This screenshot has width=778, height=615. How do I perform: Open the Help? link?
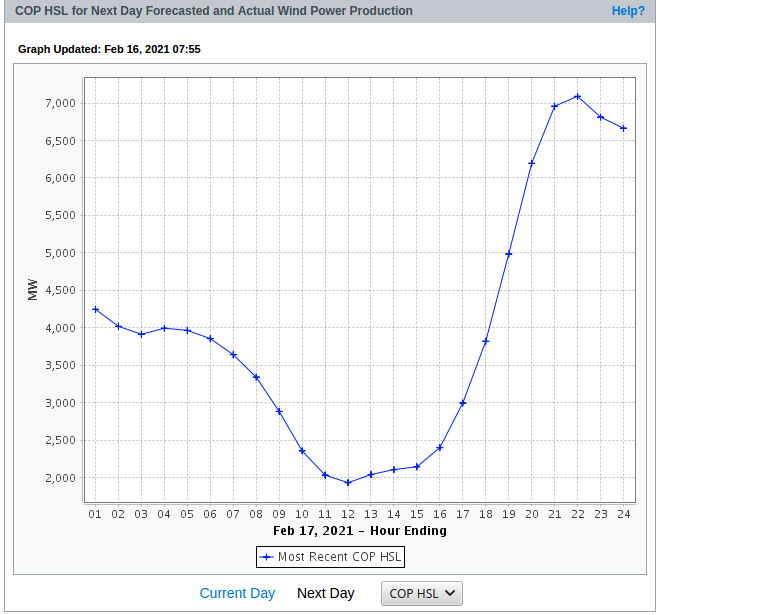(x=628, y=11)
